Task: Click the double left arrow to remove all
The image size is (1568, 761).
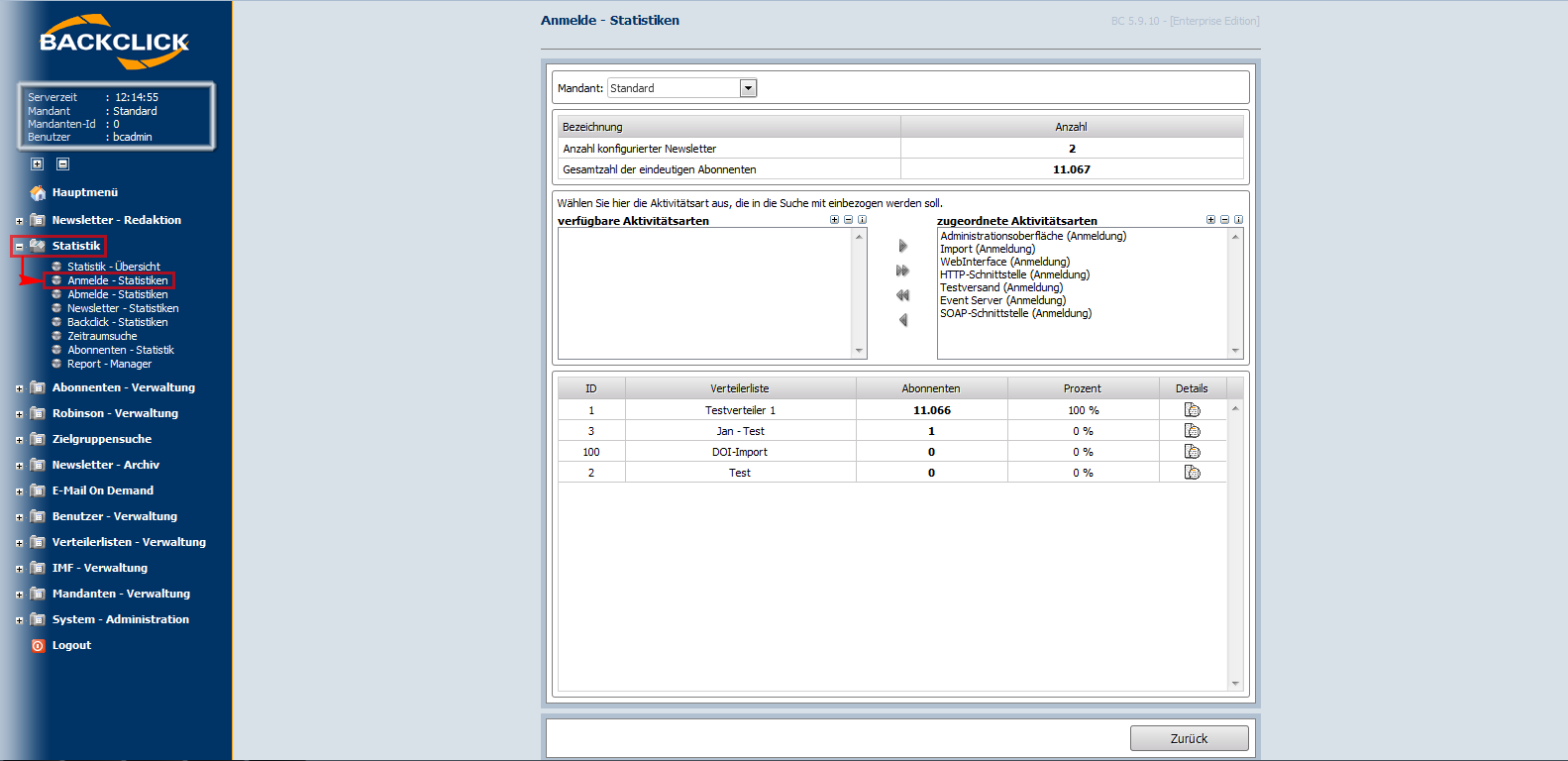Action: pos(902,295)
